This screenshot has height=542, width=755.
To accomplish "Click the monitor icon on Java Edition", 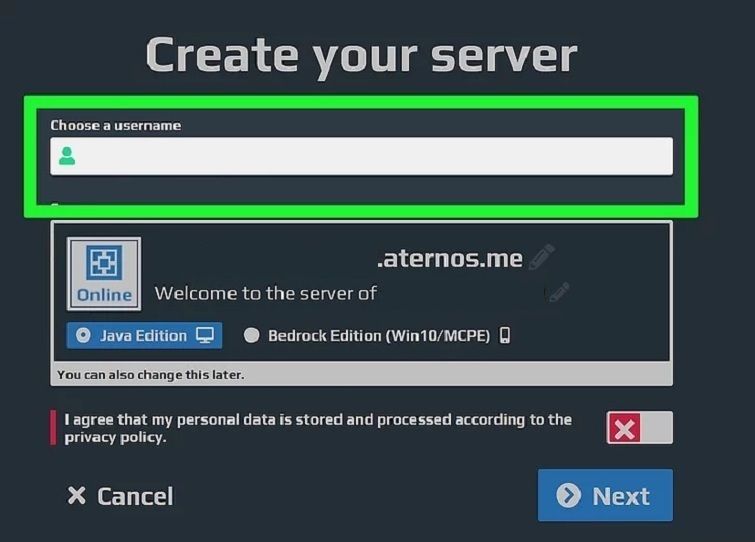I will tap(205, 336).
